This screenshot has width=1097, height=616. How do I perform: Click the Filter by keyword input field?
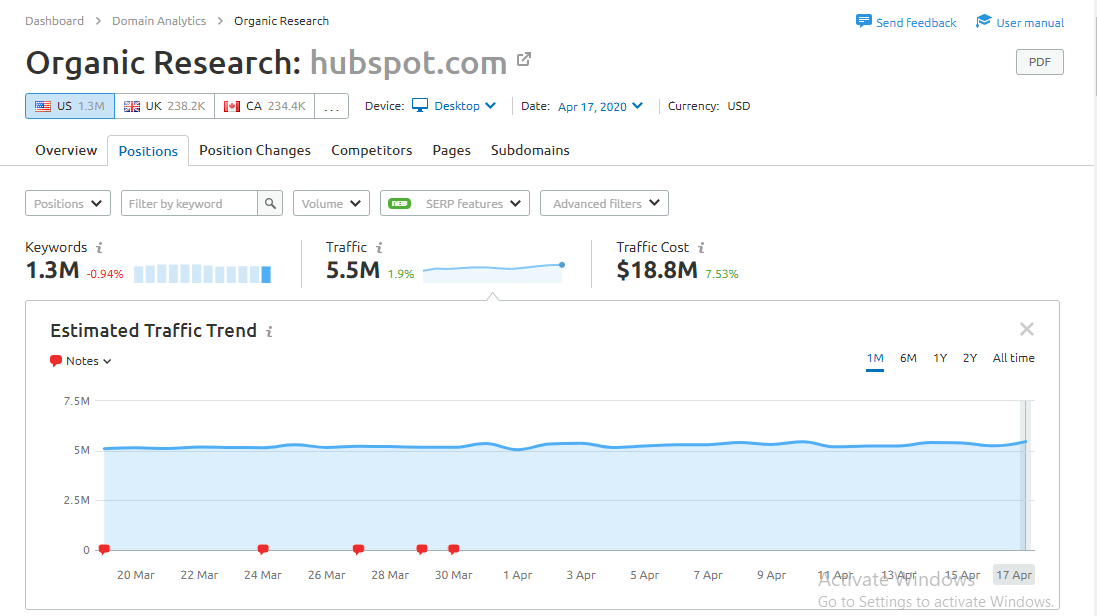point(190,204)
